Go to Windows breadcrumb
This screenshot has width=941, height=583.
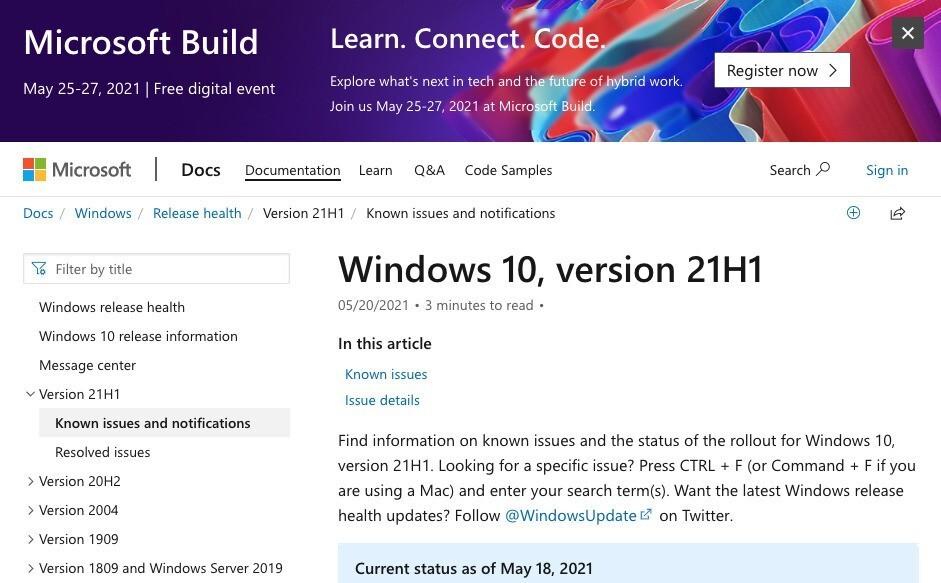pyautogui.click(x=103, y=213)
